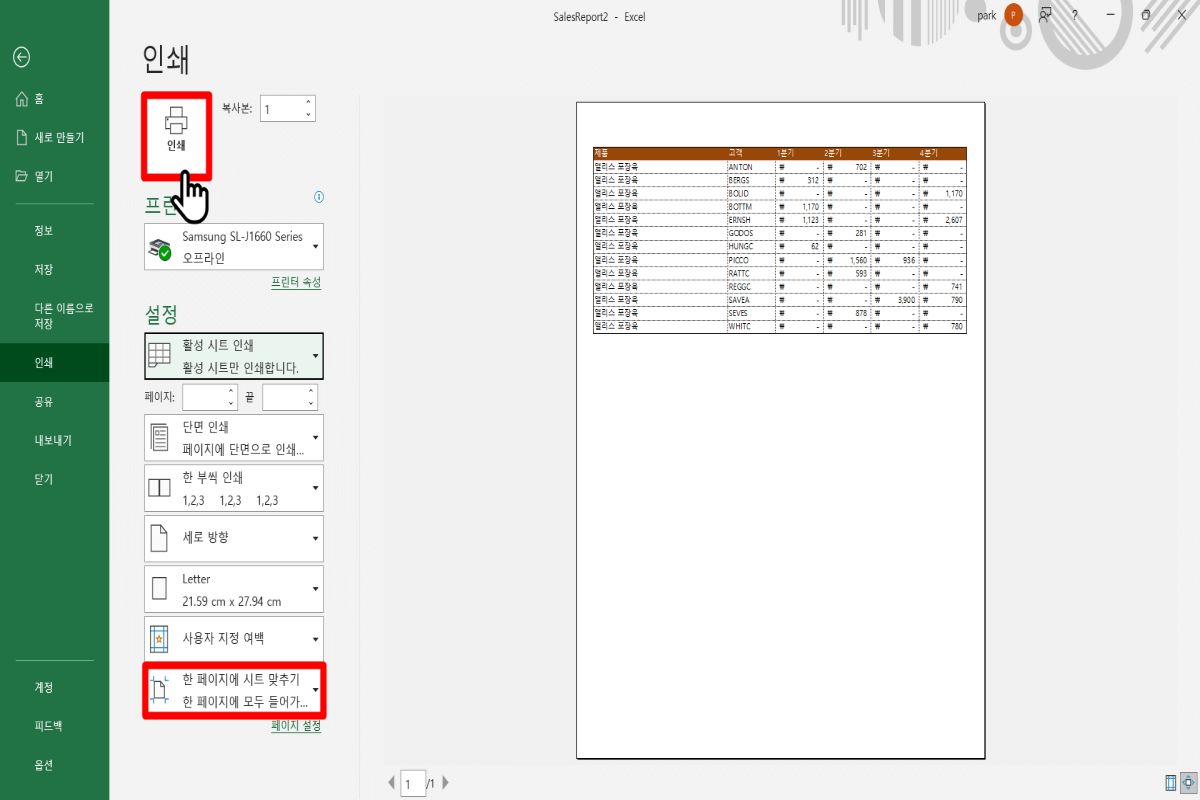Screen dimensions: 1200x800
Task: Open the Letter paper size dropdown
Action: 234,589
